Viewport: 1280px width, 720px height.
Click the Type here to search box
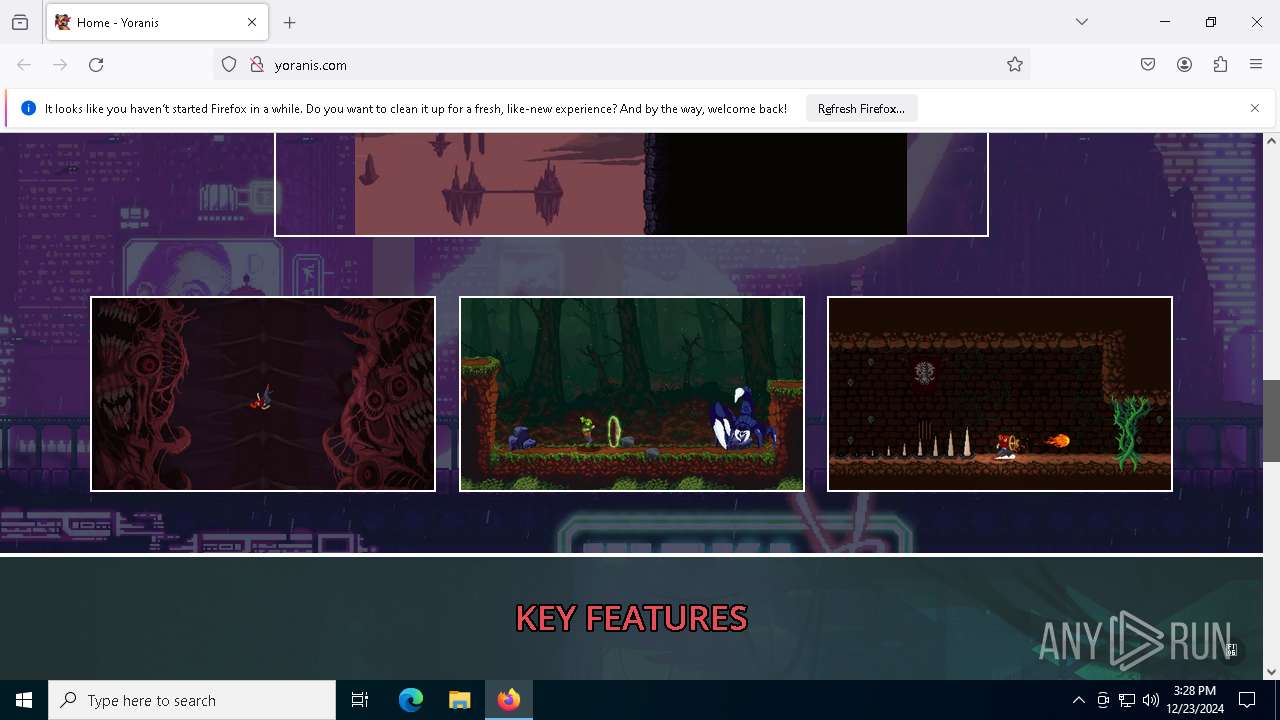[x=192, y=700]
